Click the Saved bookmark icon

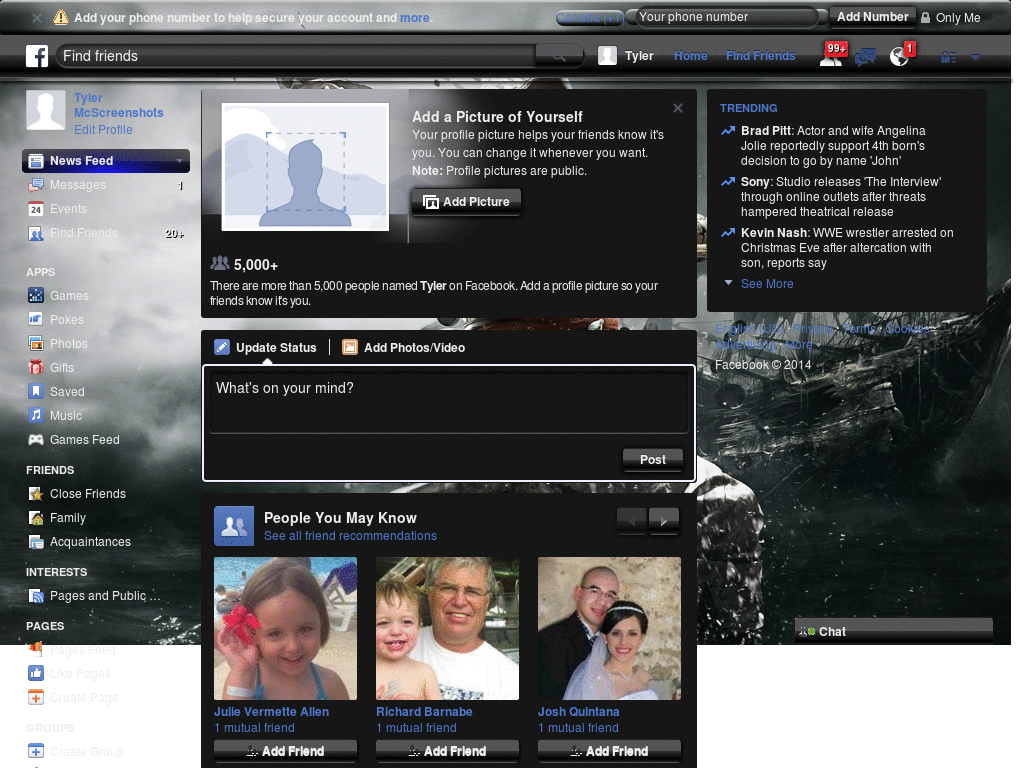(x=36, y=391)
